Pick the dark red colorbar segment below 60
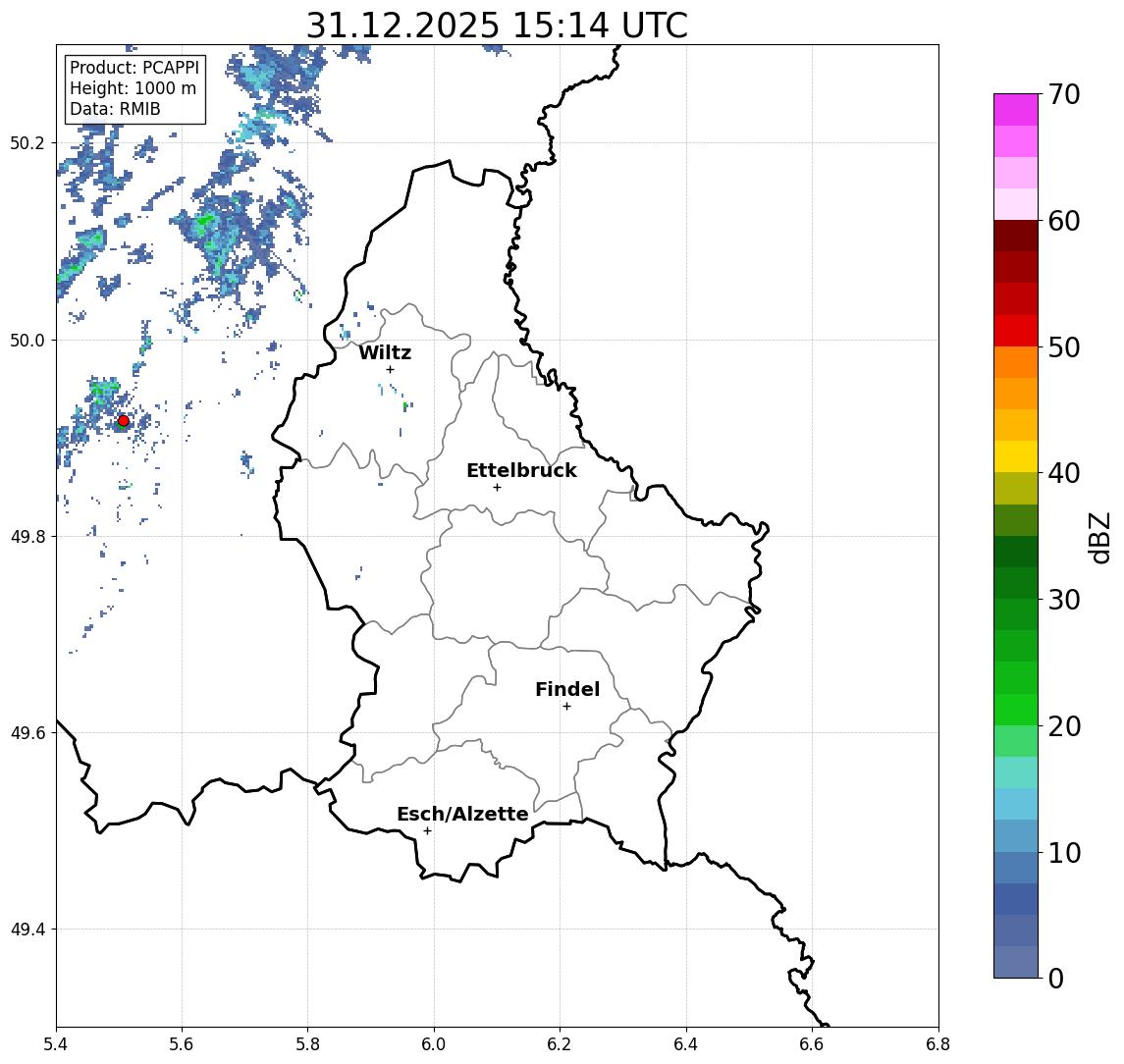The height and width of the screenshot is (1064, 1124). [x=1016, y=236]
